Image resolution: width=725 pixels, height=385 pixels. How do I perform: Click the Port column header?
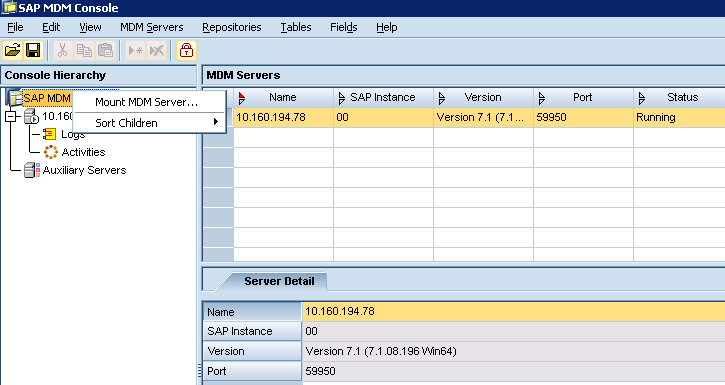pos(583,98)
